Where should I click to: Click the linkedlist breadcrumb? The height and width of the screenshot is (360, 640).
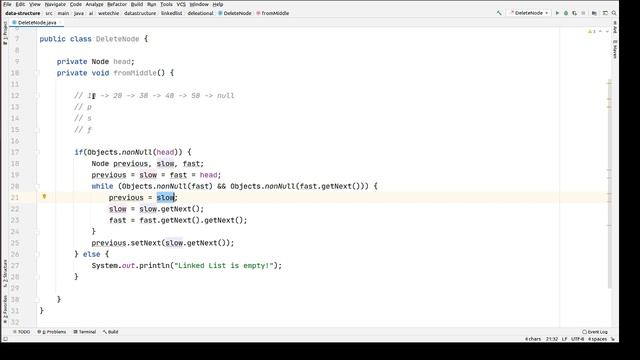171,13
